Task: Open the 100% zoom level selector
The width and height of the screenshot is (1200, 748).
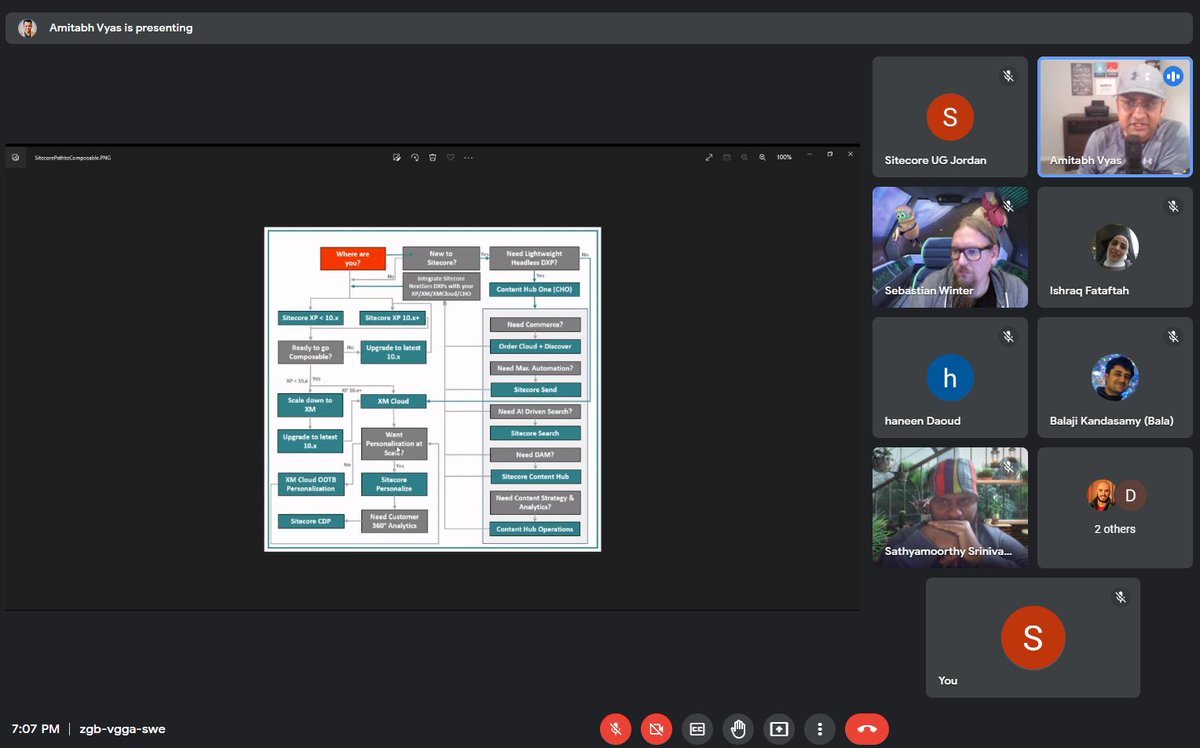Action: [784, 157]
